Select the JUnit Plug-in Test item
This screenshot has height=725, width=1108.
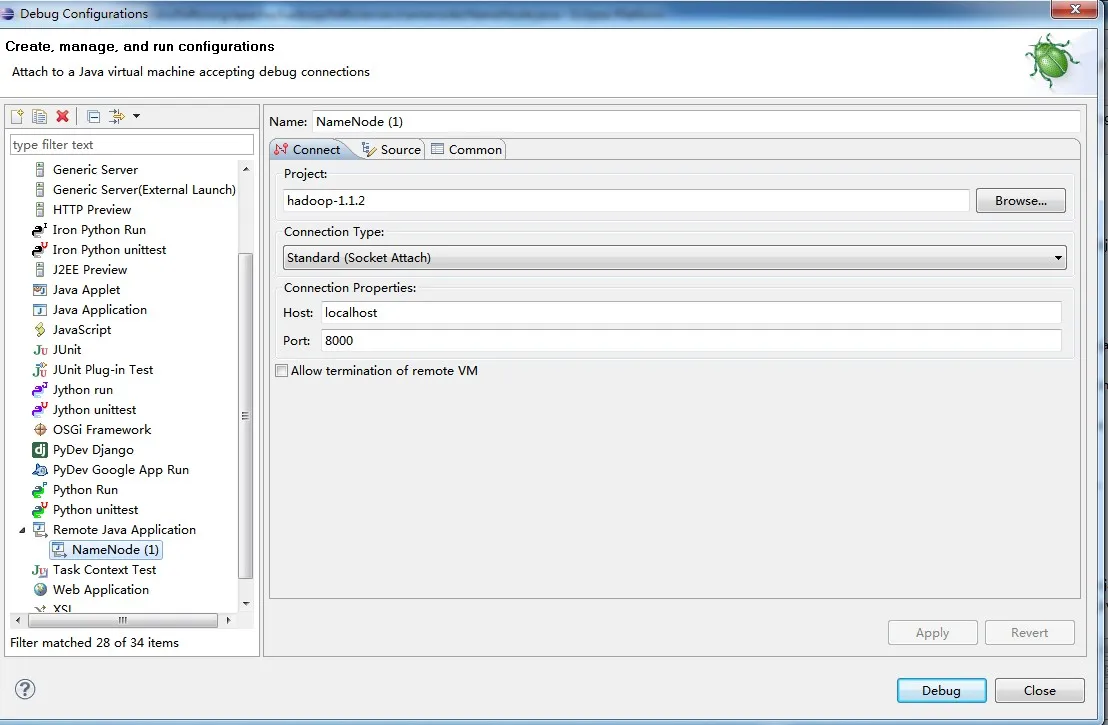103,370
